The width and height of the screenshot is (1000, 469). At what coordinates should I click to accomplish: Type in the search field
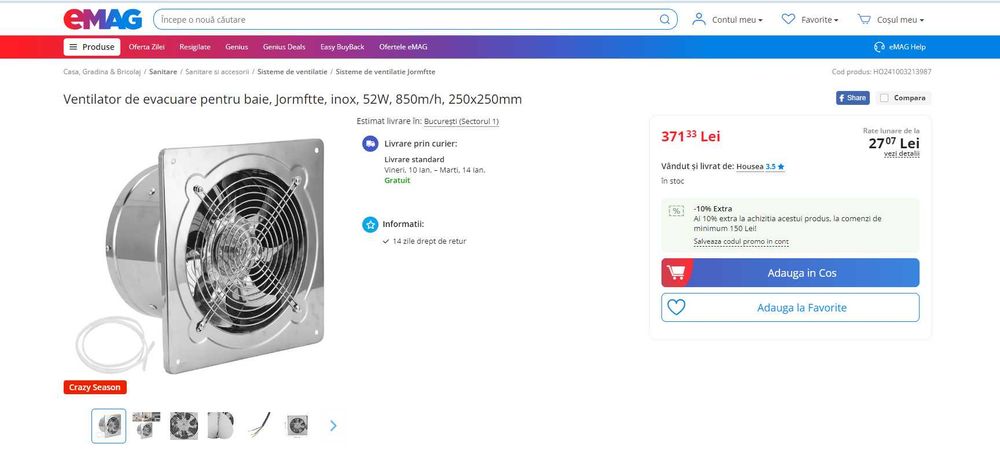tap(400, 19)
